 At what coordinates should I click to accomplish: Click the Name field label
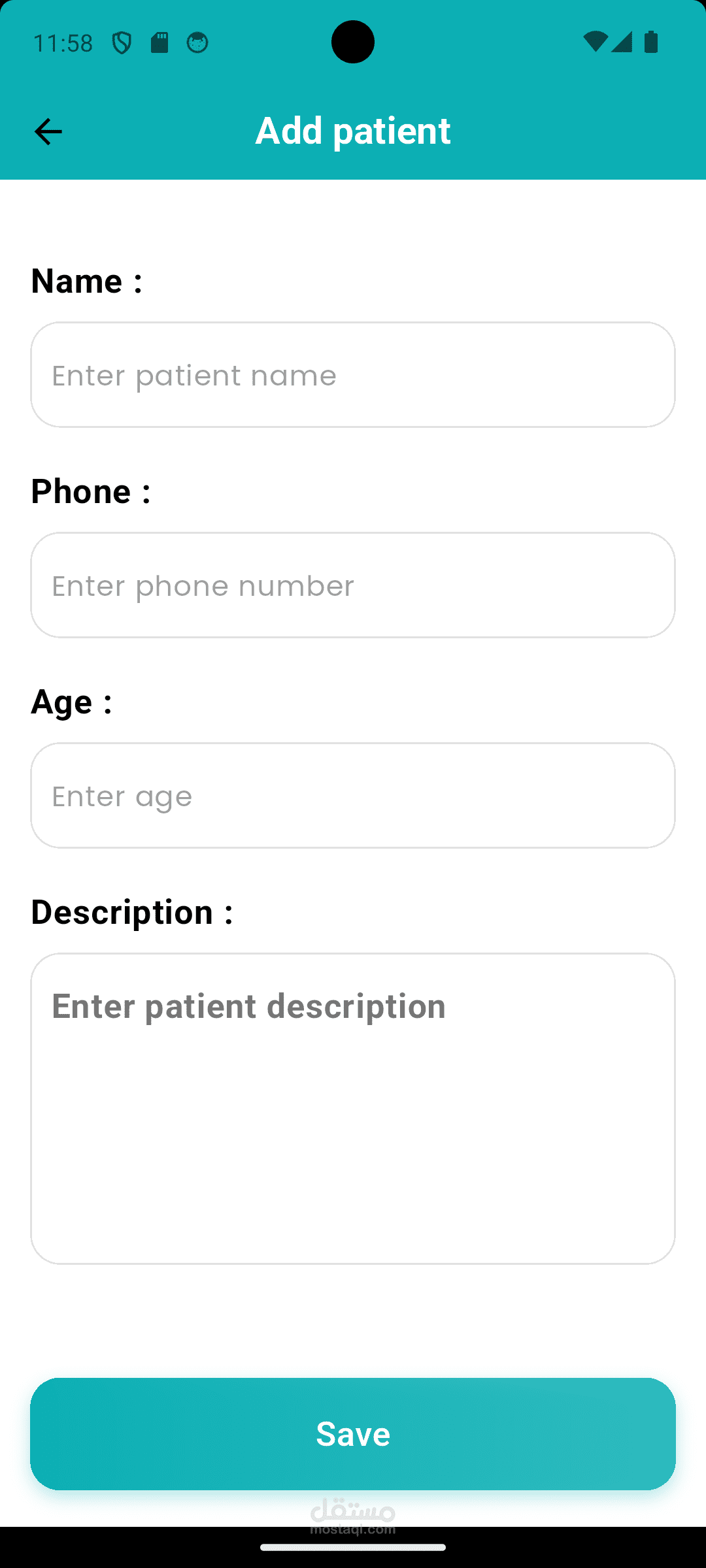point(86,281)
